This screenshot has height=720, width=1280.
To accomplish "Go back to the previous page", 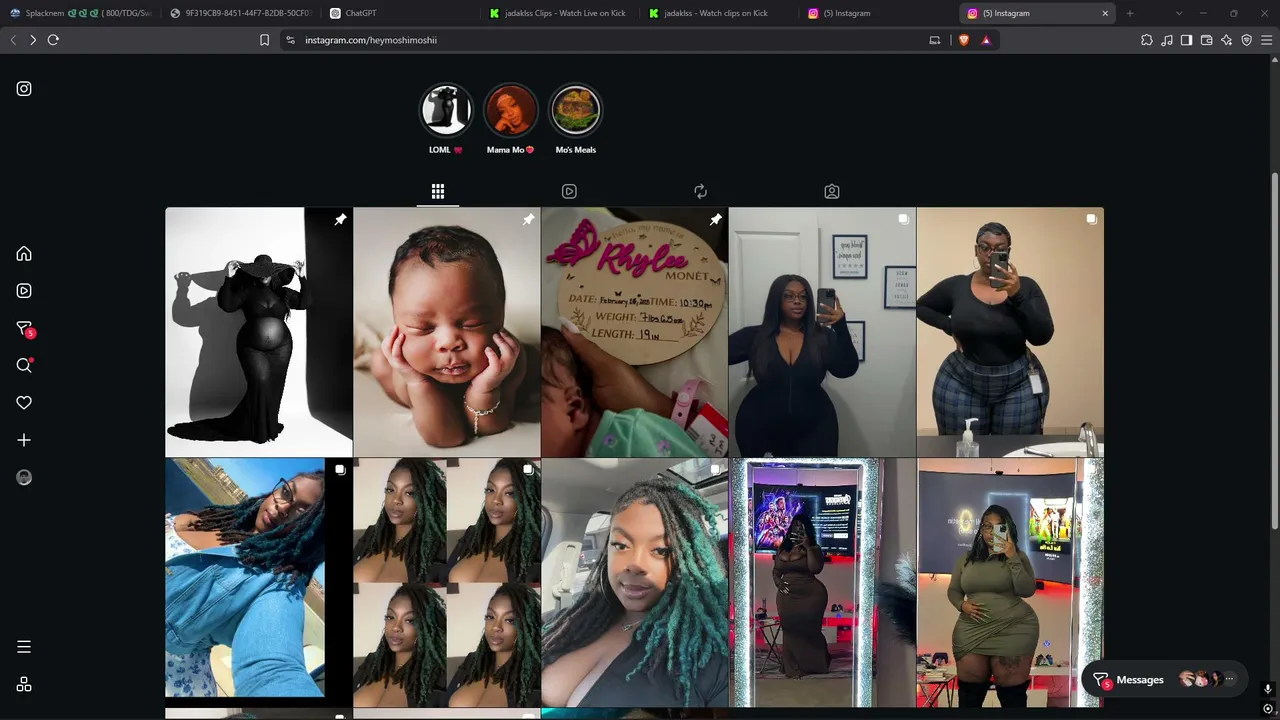I will 13,40.
